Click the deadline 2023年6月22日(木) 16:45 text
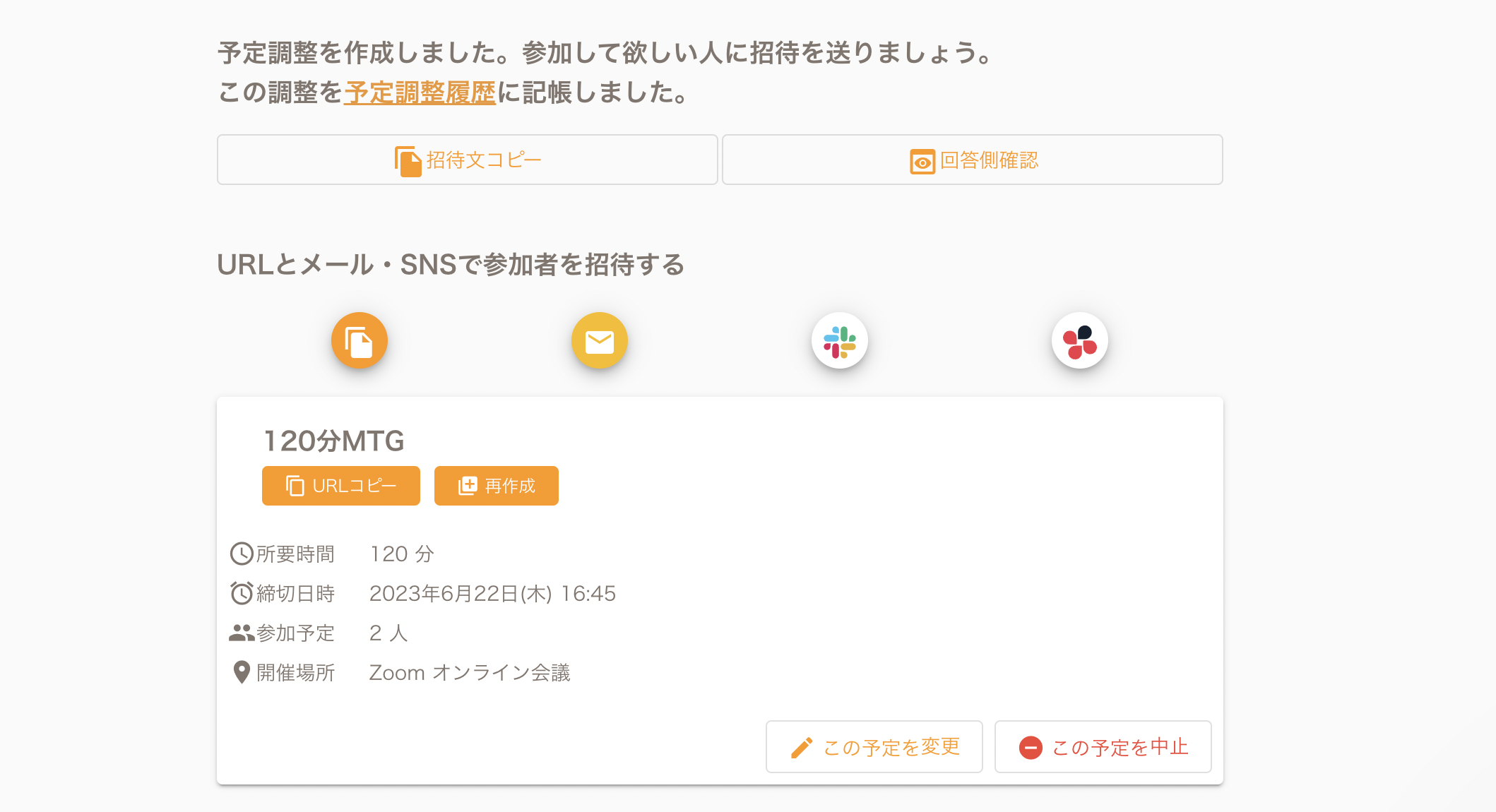The width and height of the screenshot is (1496, 812). [492, 594]
